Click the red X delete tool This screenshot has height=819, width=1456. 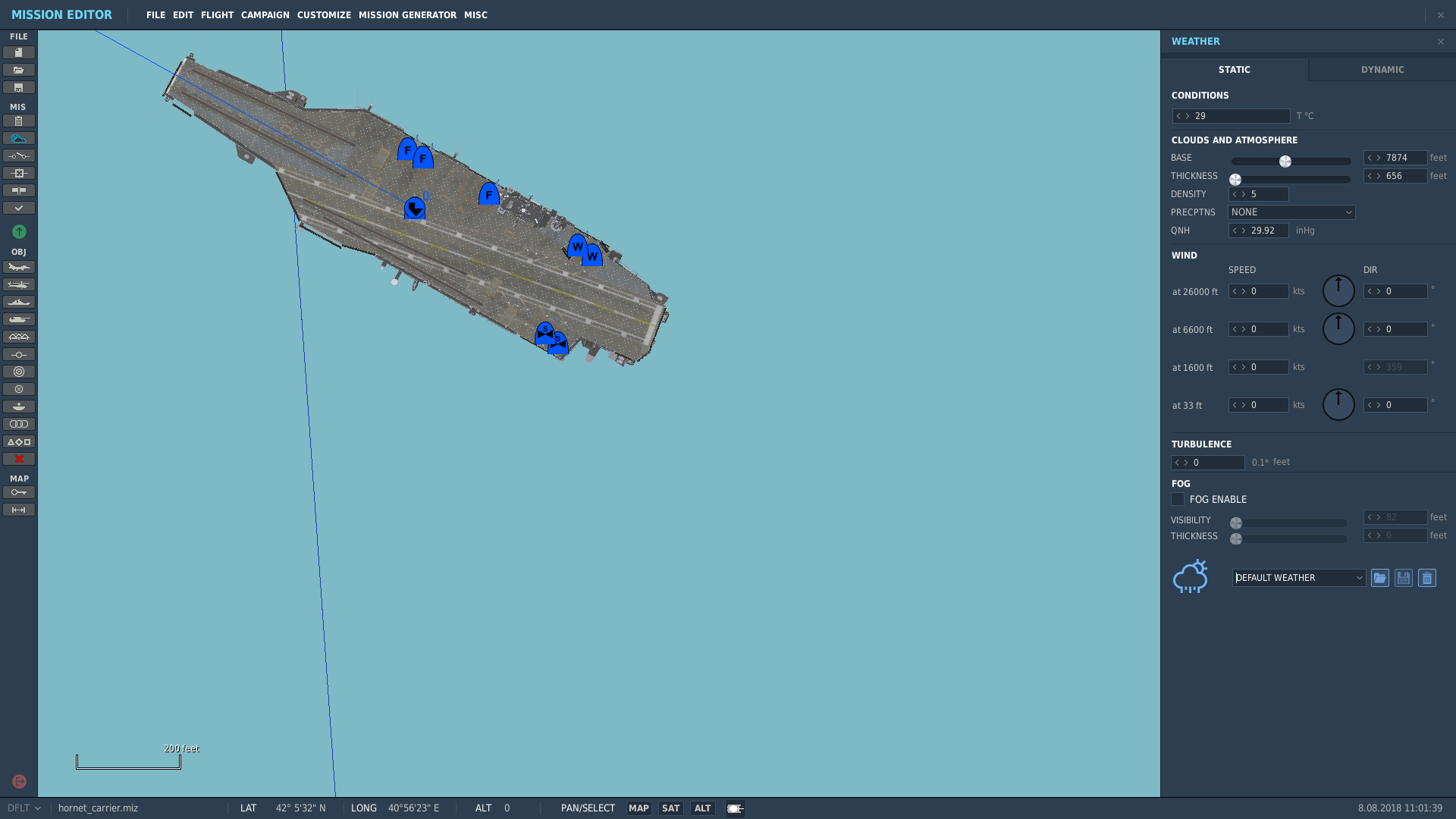click(x=19, y=459)
